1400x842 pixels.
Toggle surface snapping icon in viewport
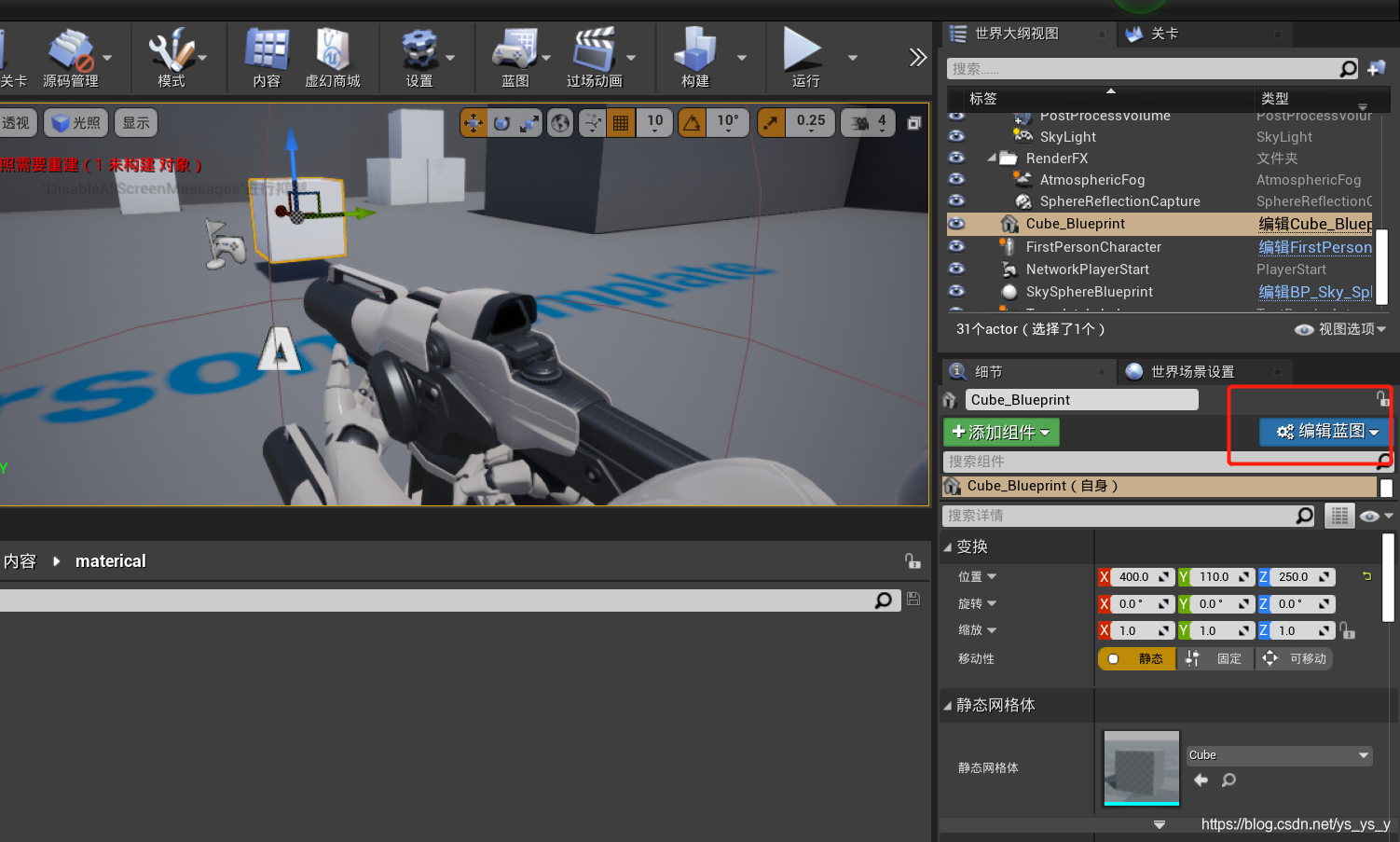[593, 123]
